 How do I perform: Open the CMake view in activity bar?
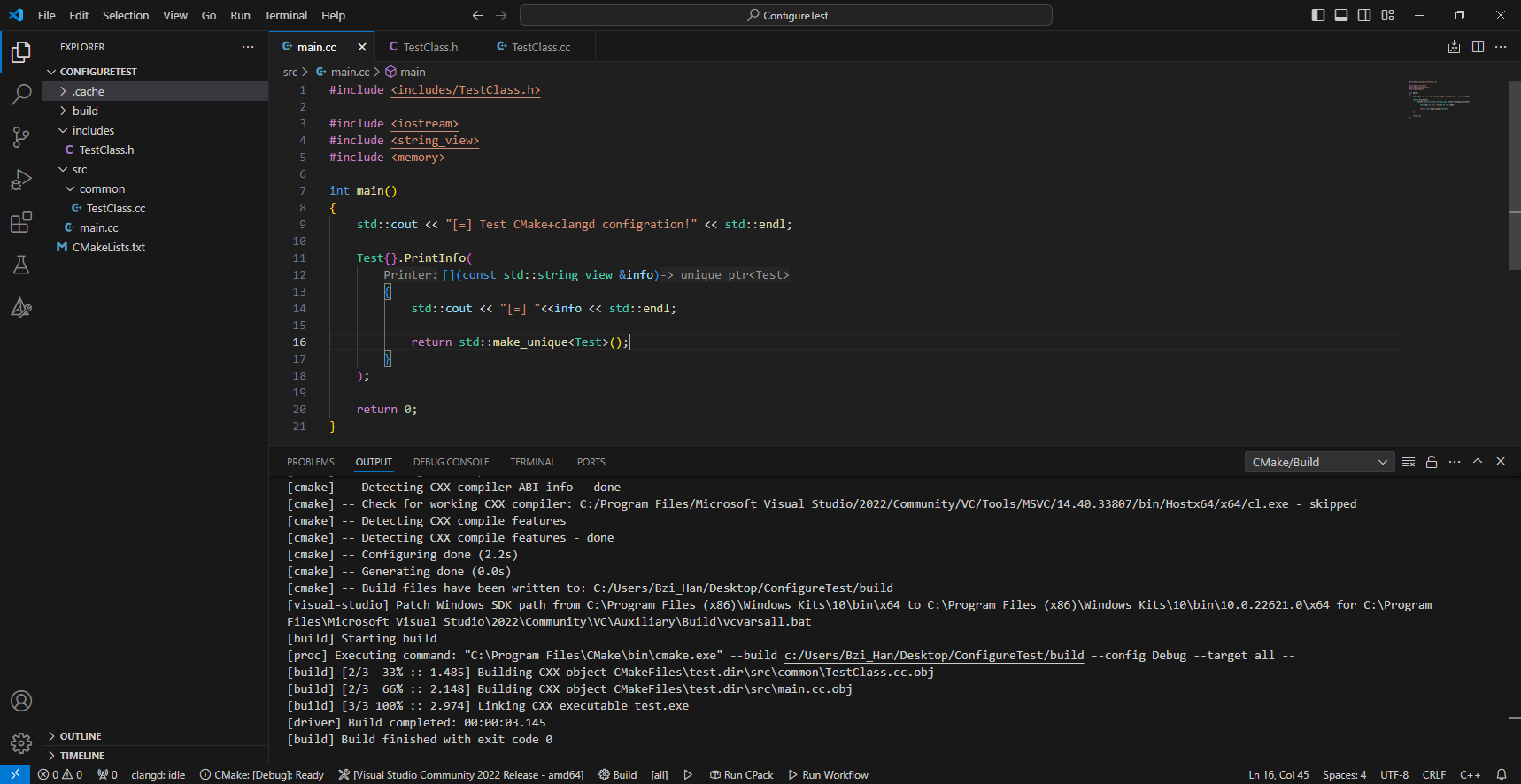[21, 307]
